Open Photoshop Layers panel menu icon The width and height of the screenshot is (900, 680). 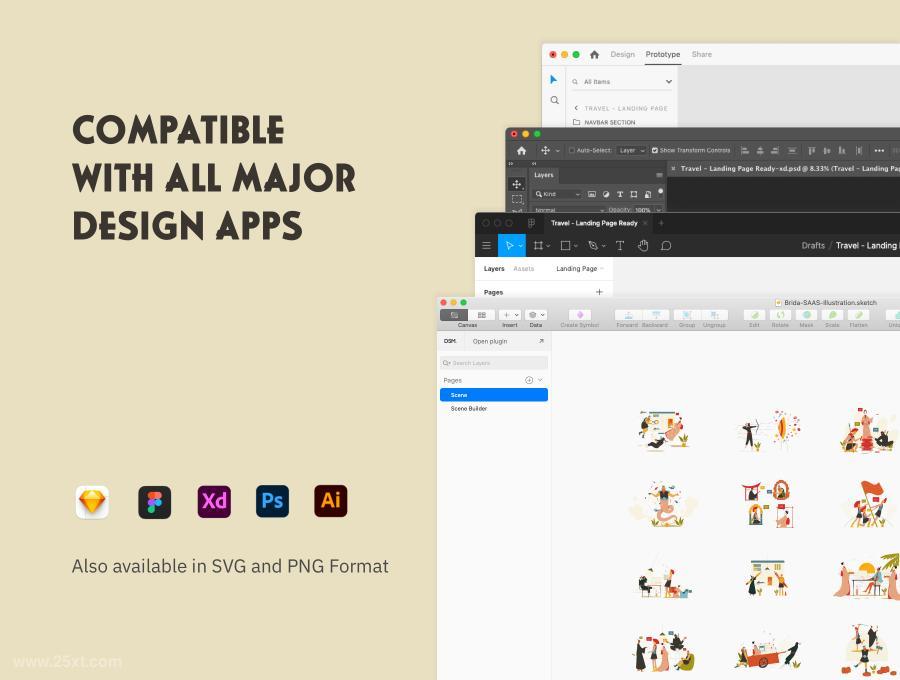point(659,175)
